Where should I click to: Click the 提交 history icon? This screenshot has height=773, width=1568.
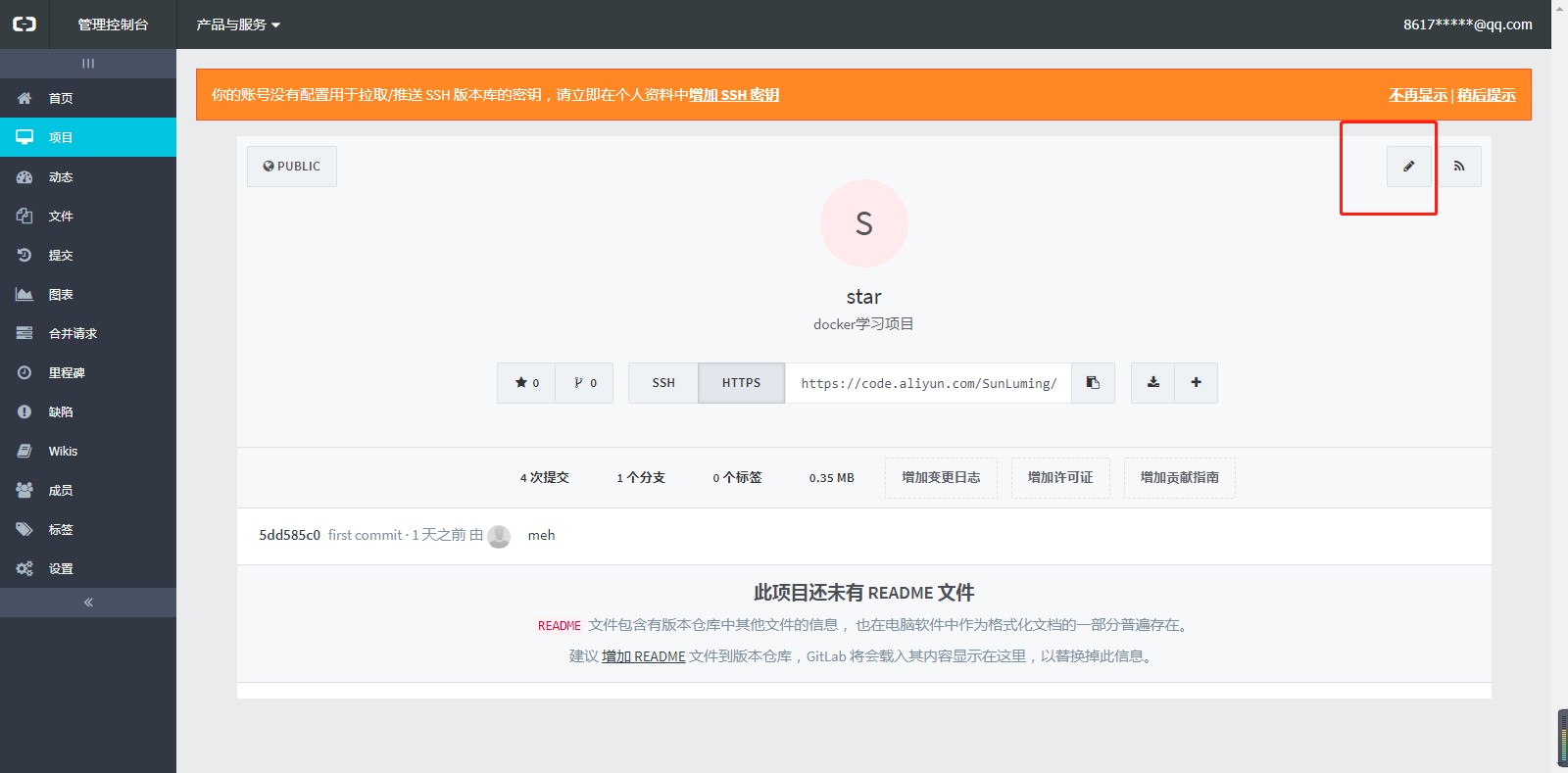24,255
